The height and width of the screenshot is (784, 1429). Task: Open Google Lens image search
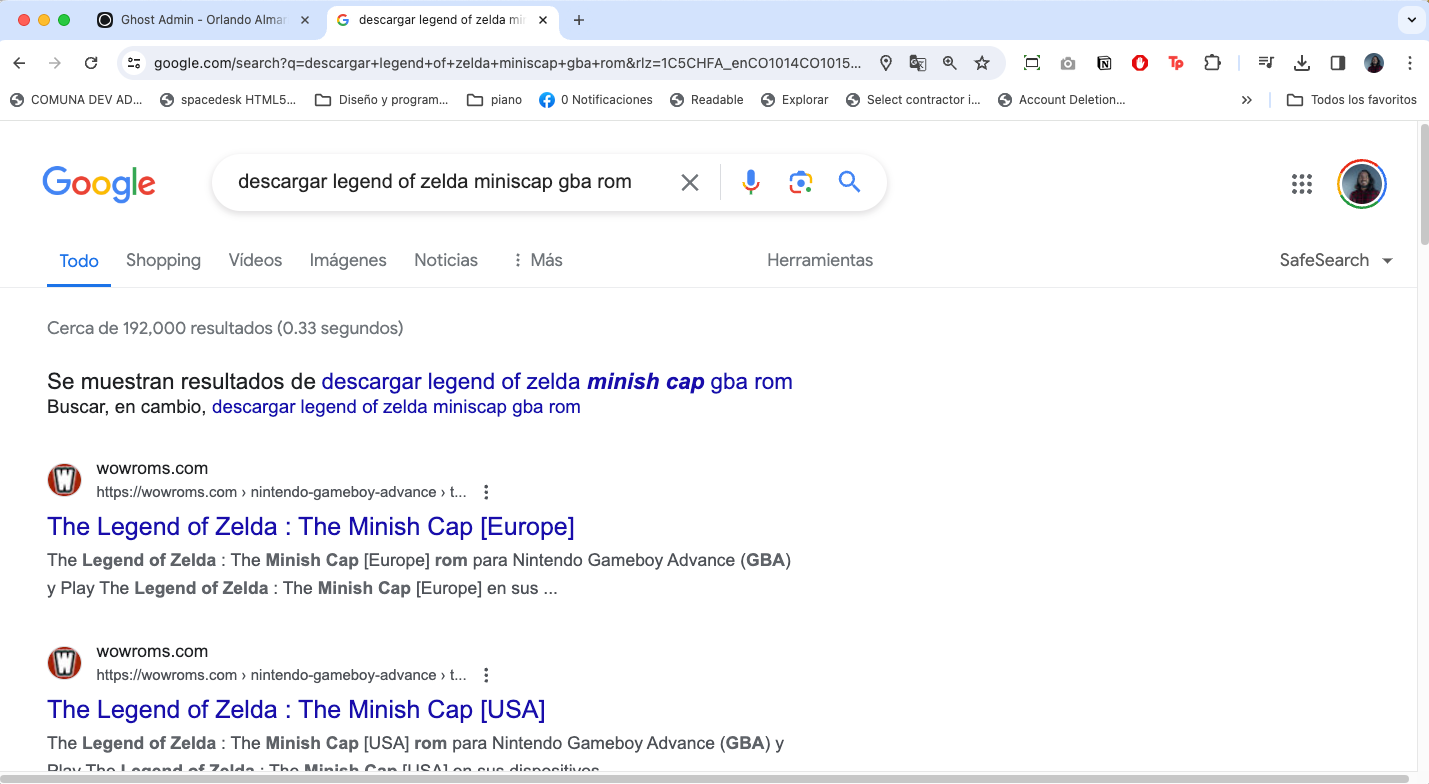800,182
